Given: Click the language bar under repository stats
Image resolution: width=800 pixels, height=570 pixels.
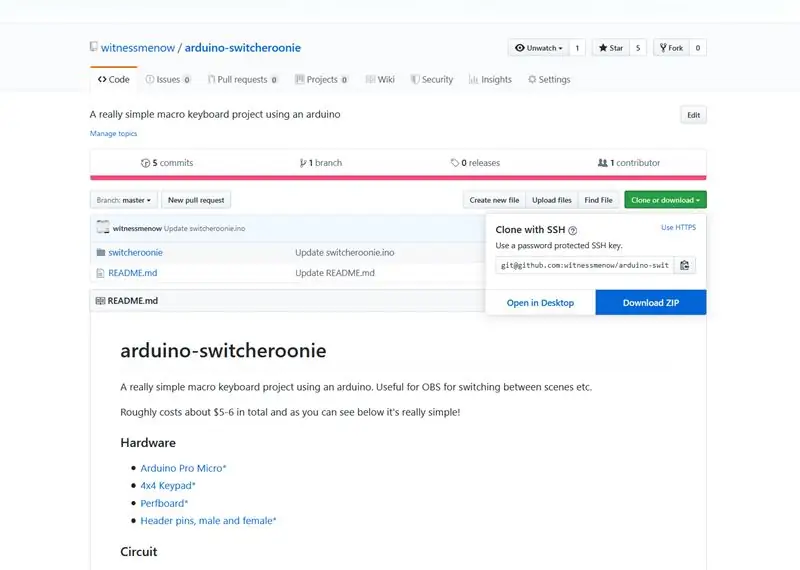Looking at the screenshot, I should tap(398, 178).
